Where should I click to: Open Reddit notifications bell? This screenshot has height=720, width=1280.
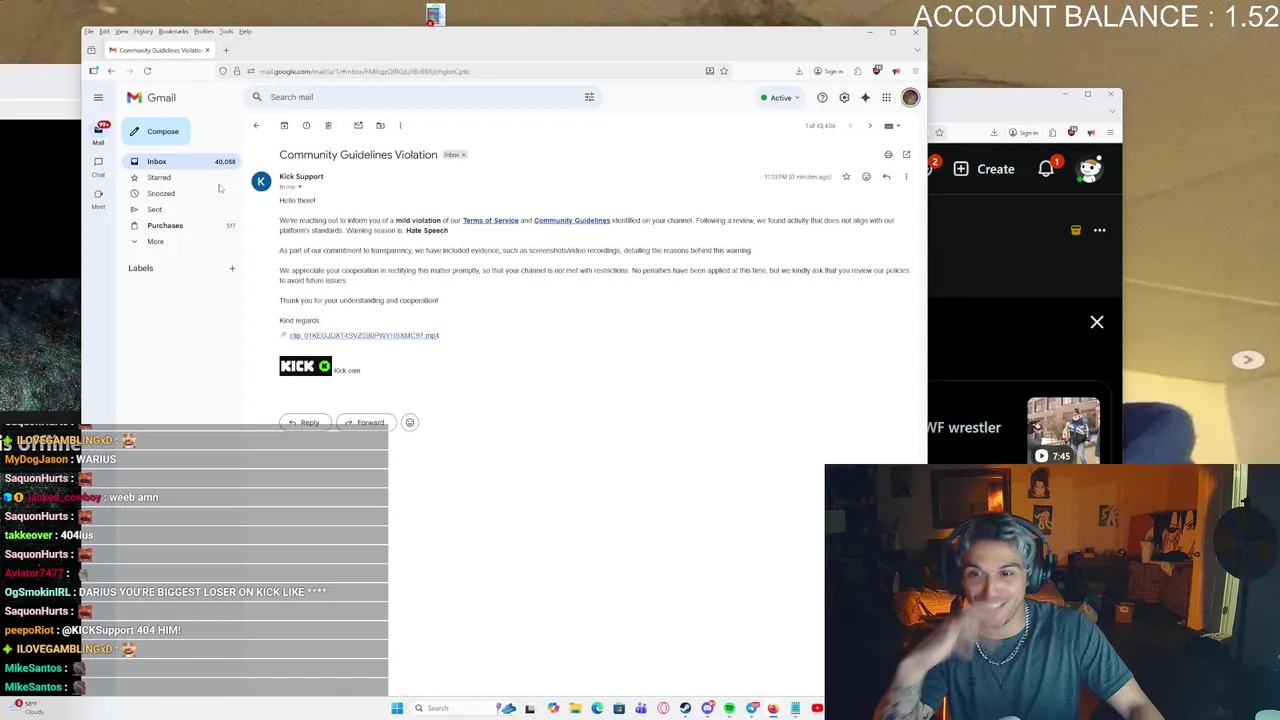(1046, 168)
